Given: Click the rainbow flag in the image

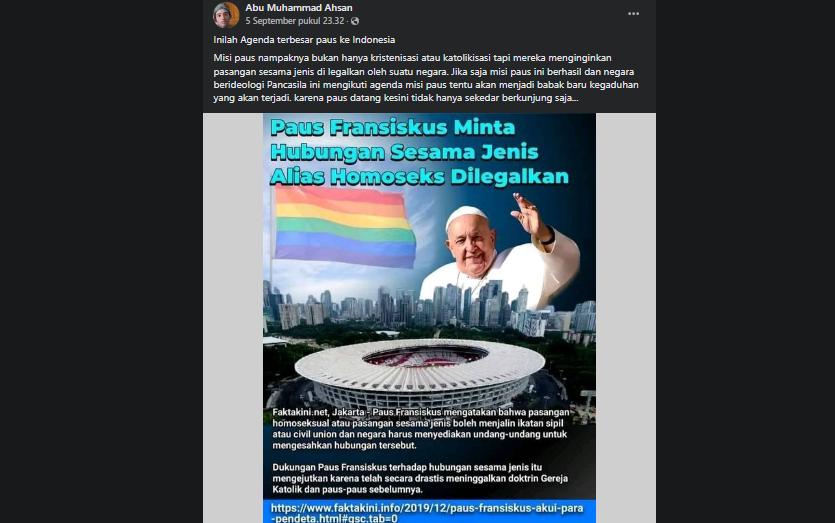Looking at the screenshot, I should click(344, 227).
